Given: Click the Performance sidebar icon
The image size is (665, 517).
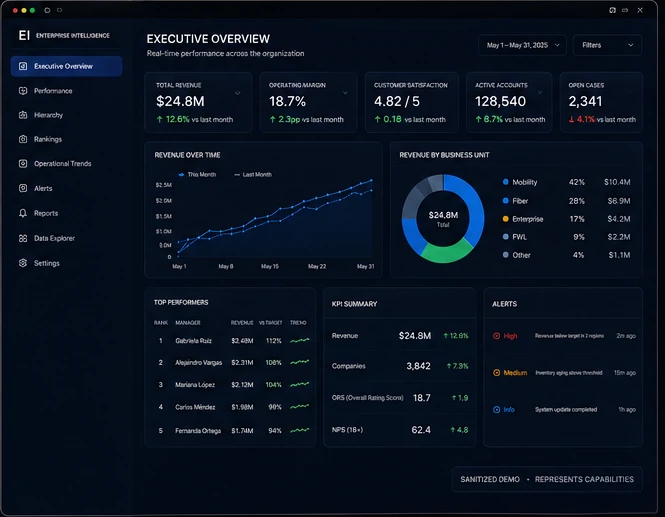Looking at the screenshot, I should tap(23, 91).
